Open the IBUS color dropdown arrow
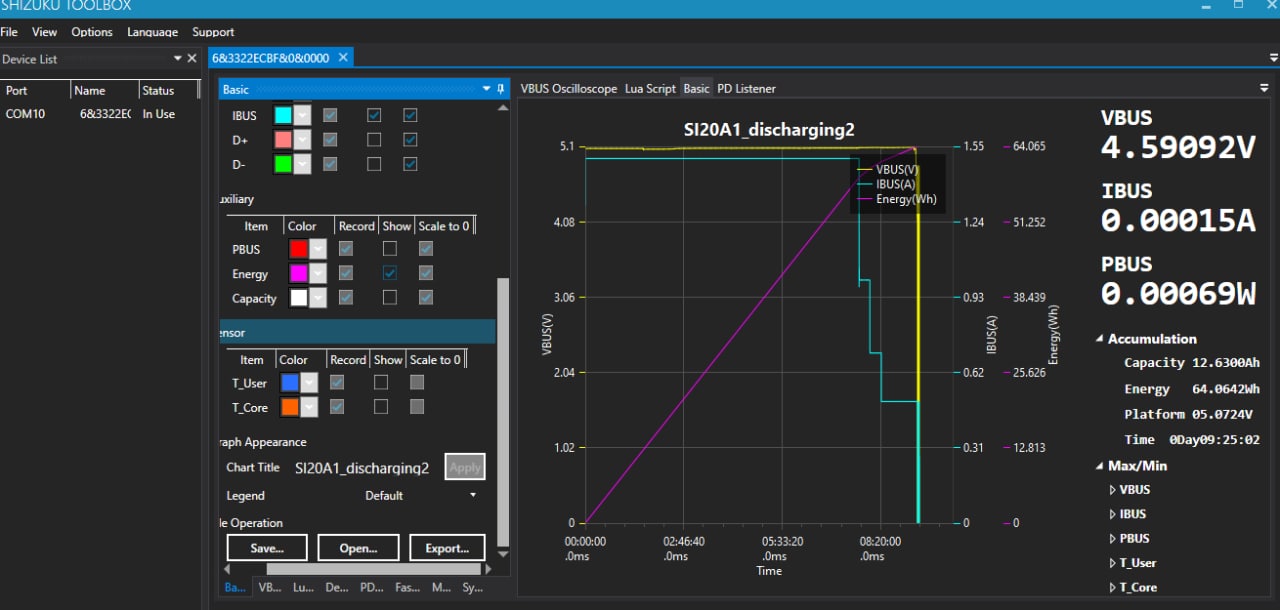The height and width of the screenshot is (610, 1280). tap(302, 115)
